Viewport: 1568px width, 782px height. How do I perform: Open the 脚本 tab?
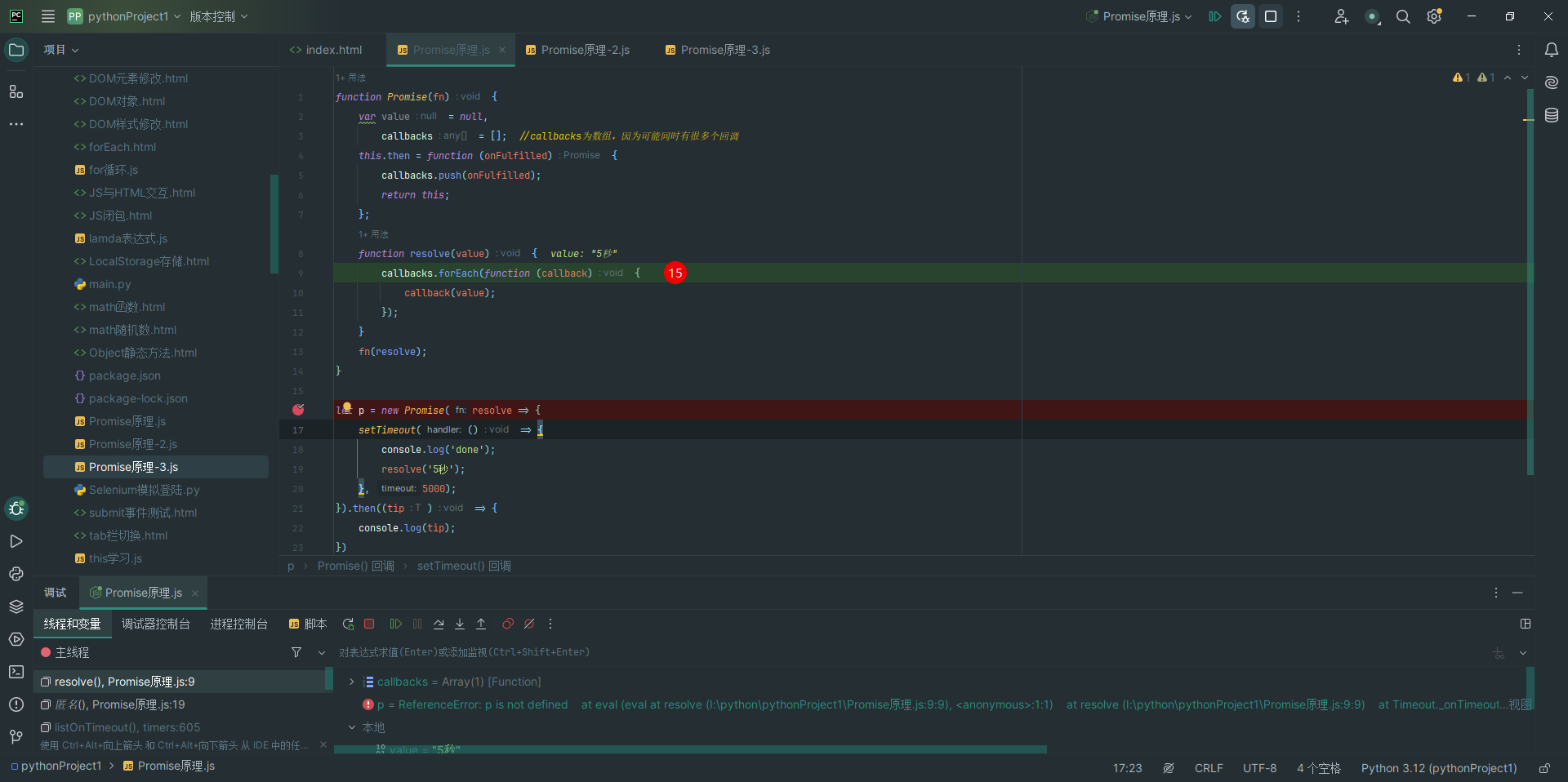[x=308, y=624]
